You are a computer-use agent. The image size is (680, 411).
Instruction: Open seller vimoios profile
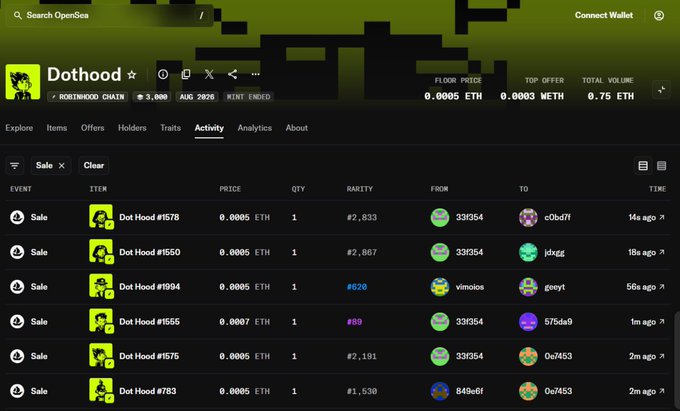click(457, 287)
